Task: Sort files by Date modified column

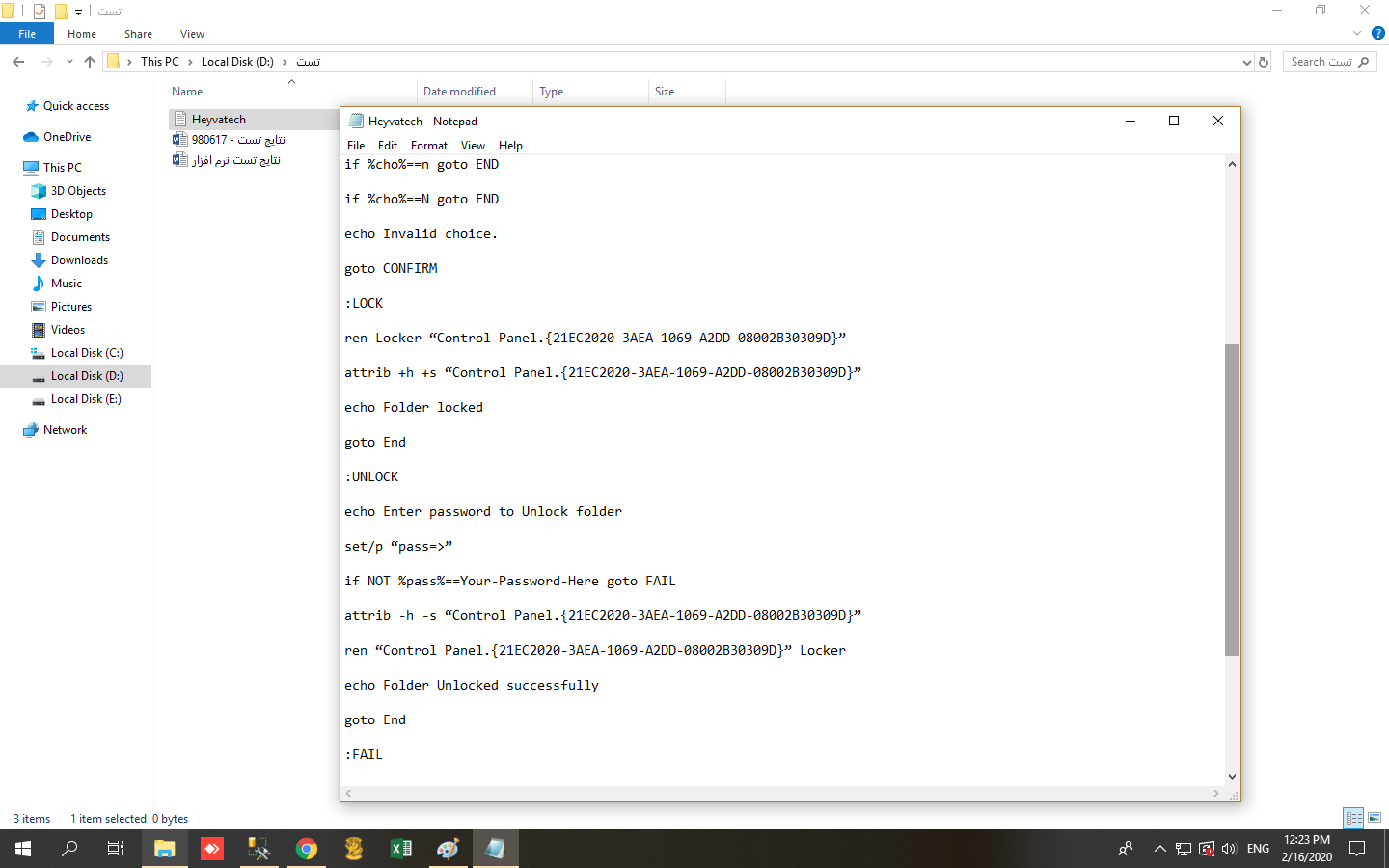Action: click(x=459, y=92)
